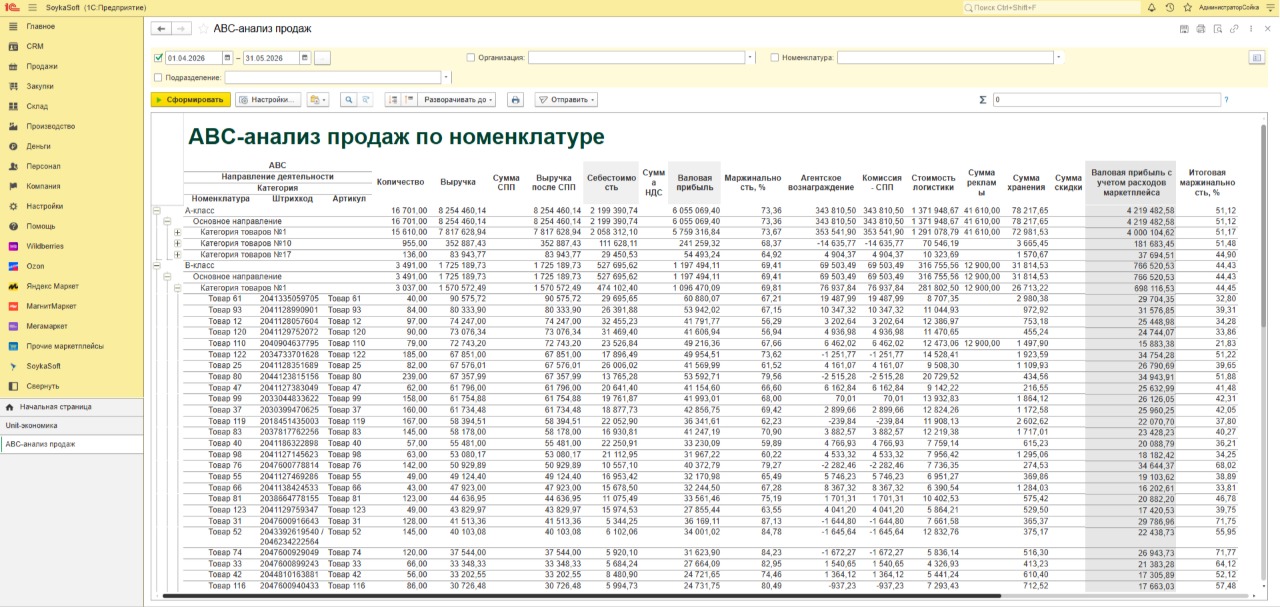Collapse sidebar with Свернуть
Image resolution: width=1280 pixels, height=607 pixels.
click(x=42, y=386)
